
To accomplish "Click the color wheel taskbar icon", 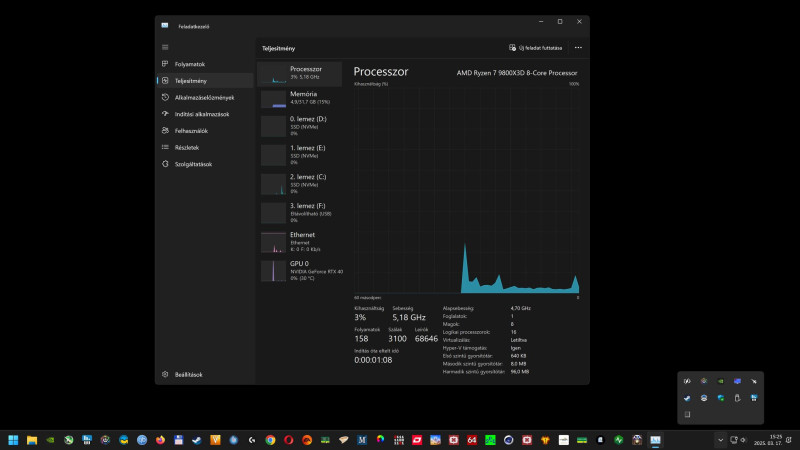I will (x=380, y=440).
